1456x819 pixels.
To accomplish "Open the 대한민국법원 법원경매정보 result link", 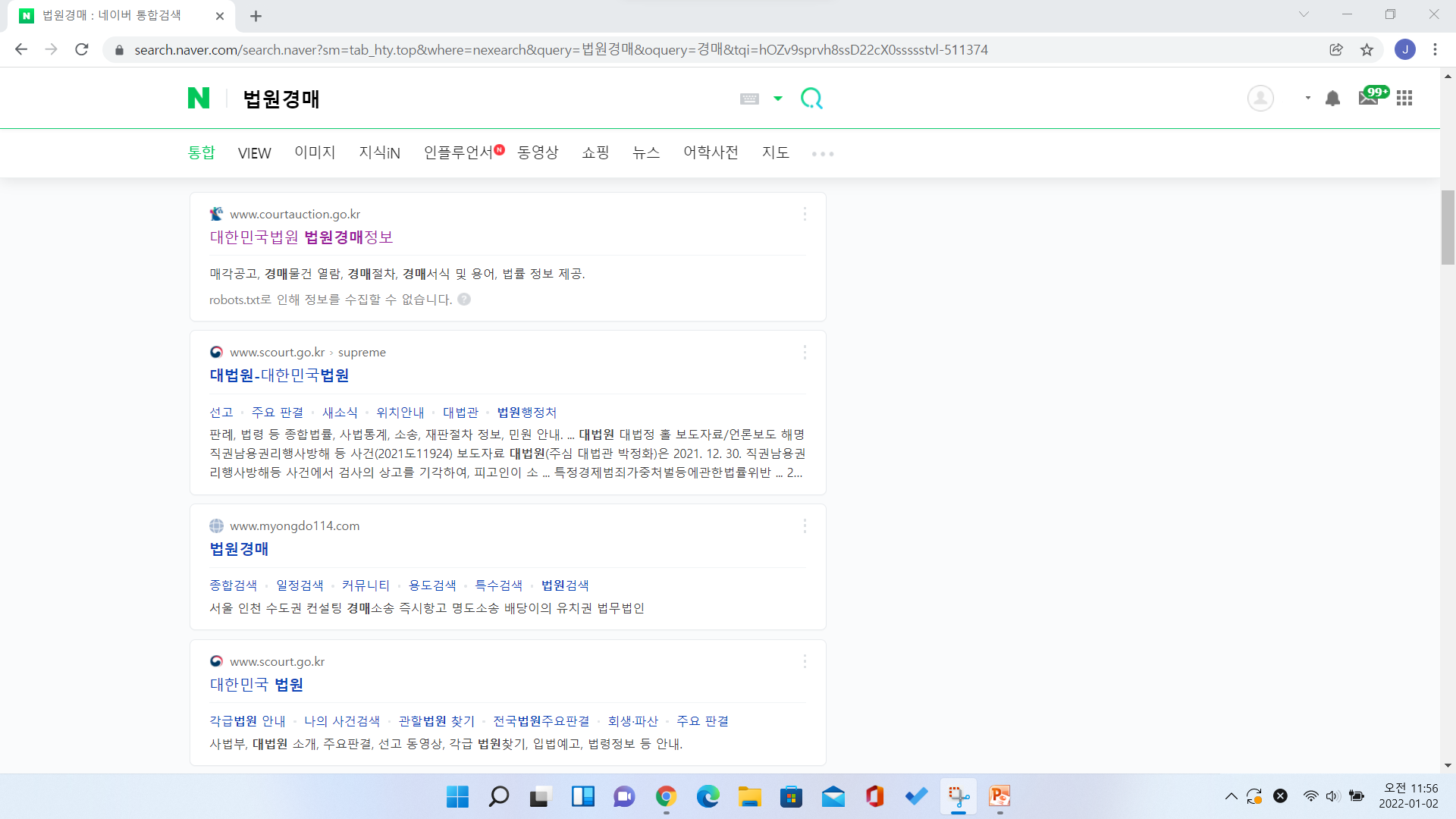I will (301, 237).
